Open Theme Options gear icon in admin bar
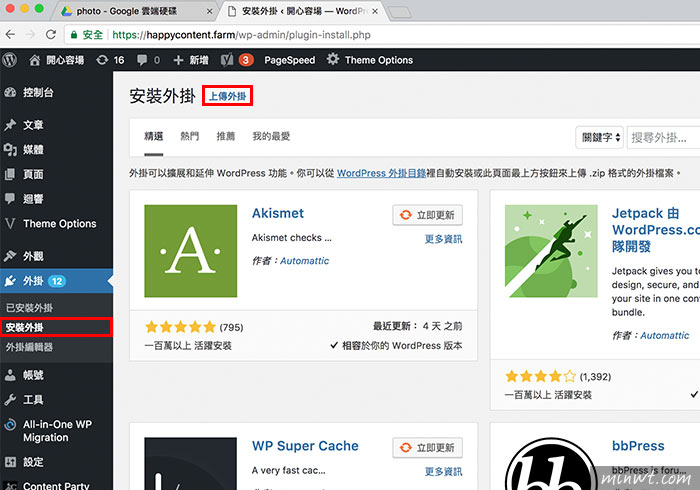This screenshot has height=490, width=700. 333,59
